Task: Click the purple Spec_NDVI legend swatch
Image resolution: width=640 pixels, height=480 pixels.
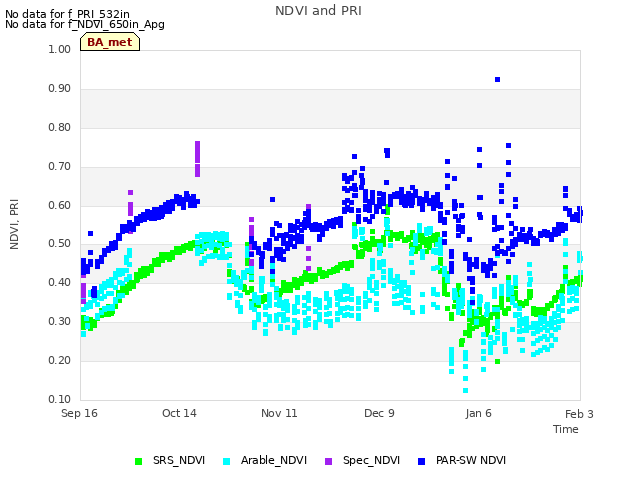Action: click(329, 461)
